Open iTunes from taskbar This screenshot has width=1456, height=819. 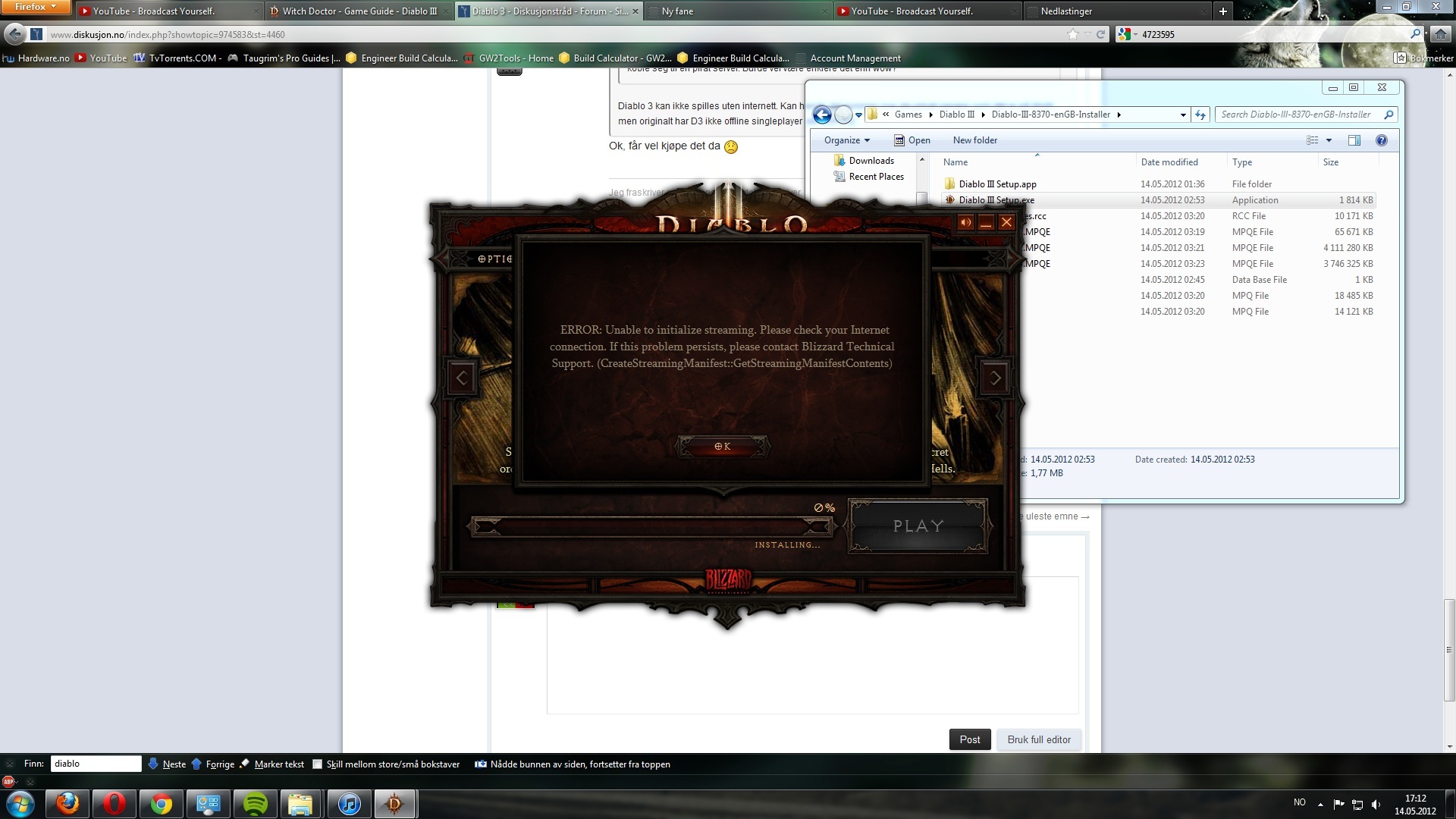349,804
